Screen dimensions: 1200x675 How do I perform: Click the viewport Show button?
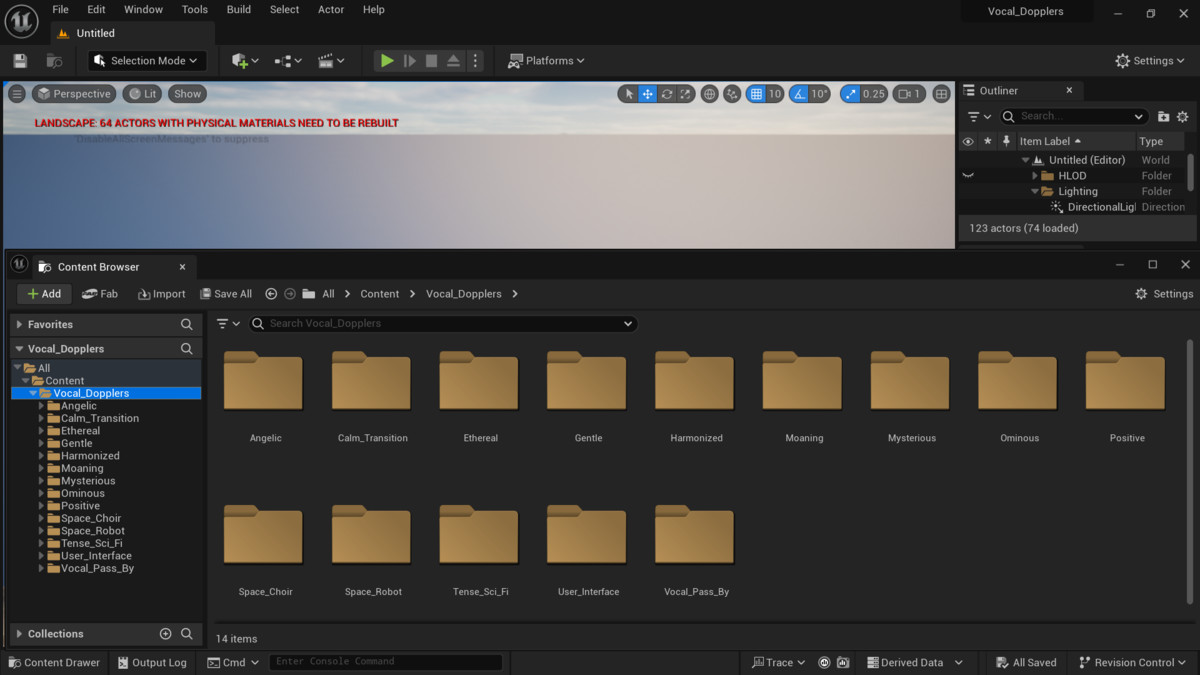[x=187, y=94]
